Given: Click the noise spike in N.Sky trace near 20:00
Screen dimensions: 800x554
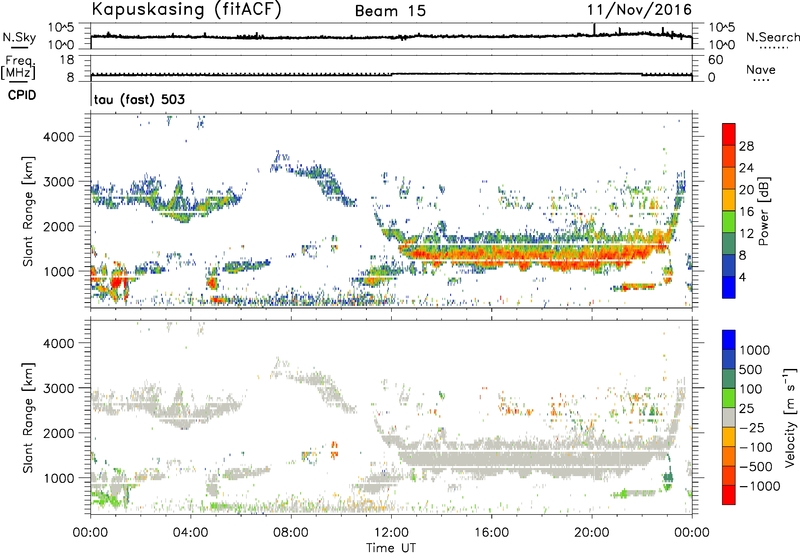Looking at the screenshot, I should click(594, 29).
